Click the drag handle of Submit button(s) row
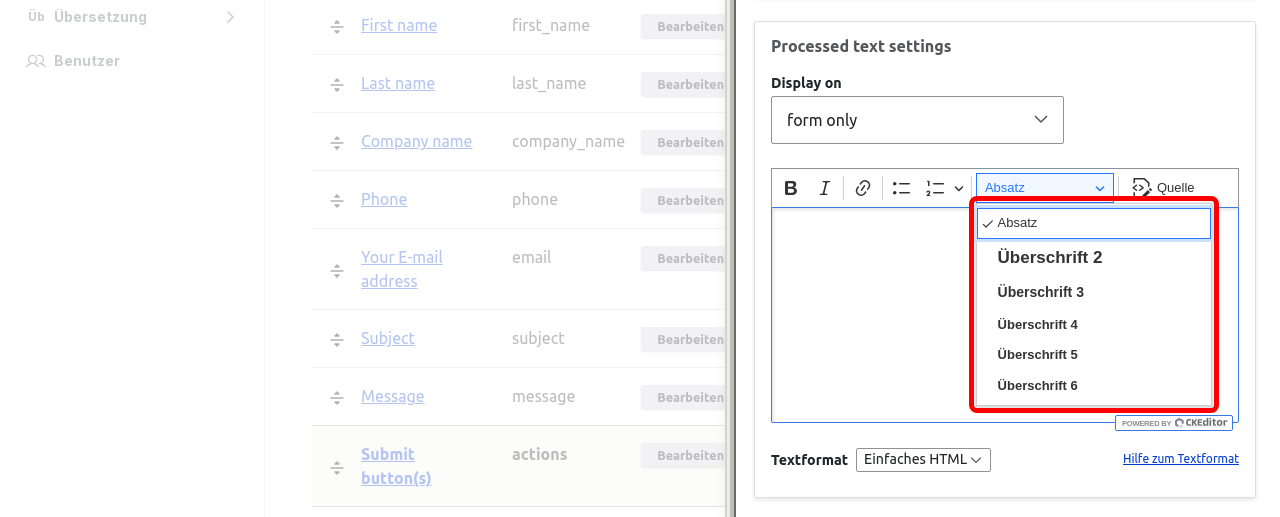The height and width of the screenshot is (517, 1280). pos(337,468)
